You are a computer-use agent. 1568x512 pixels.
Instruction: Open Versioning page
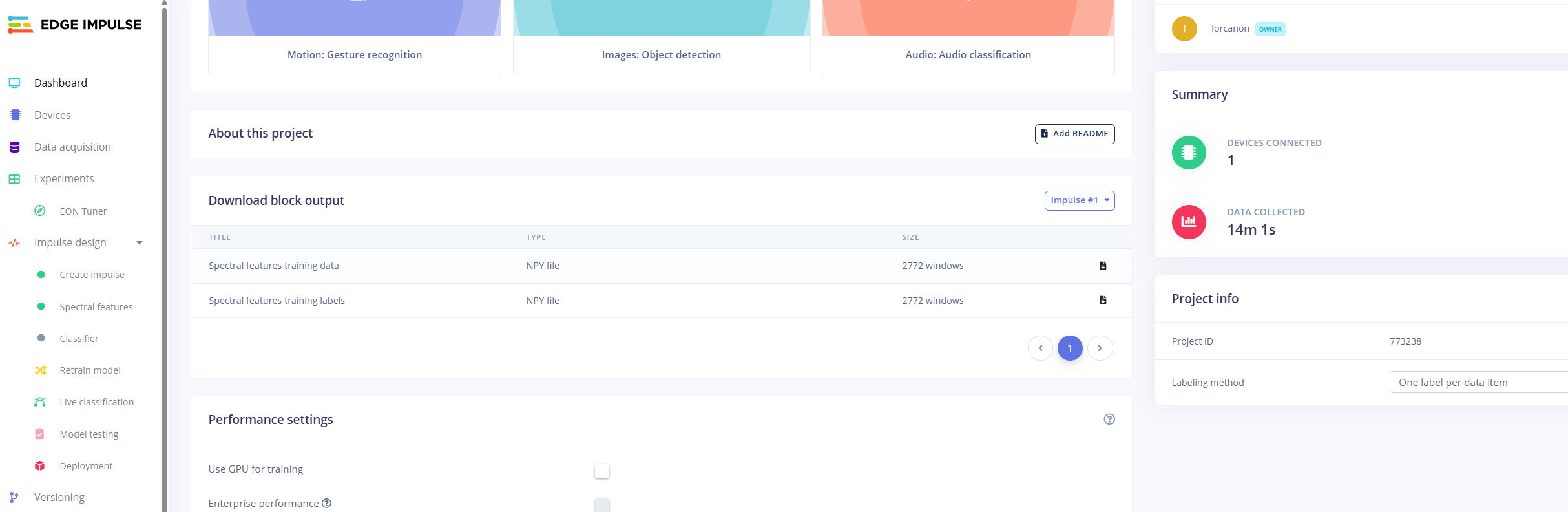(59, 497)
